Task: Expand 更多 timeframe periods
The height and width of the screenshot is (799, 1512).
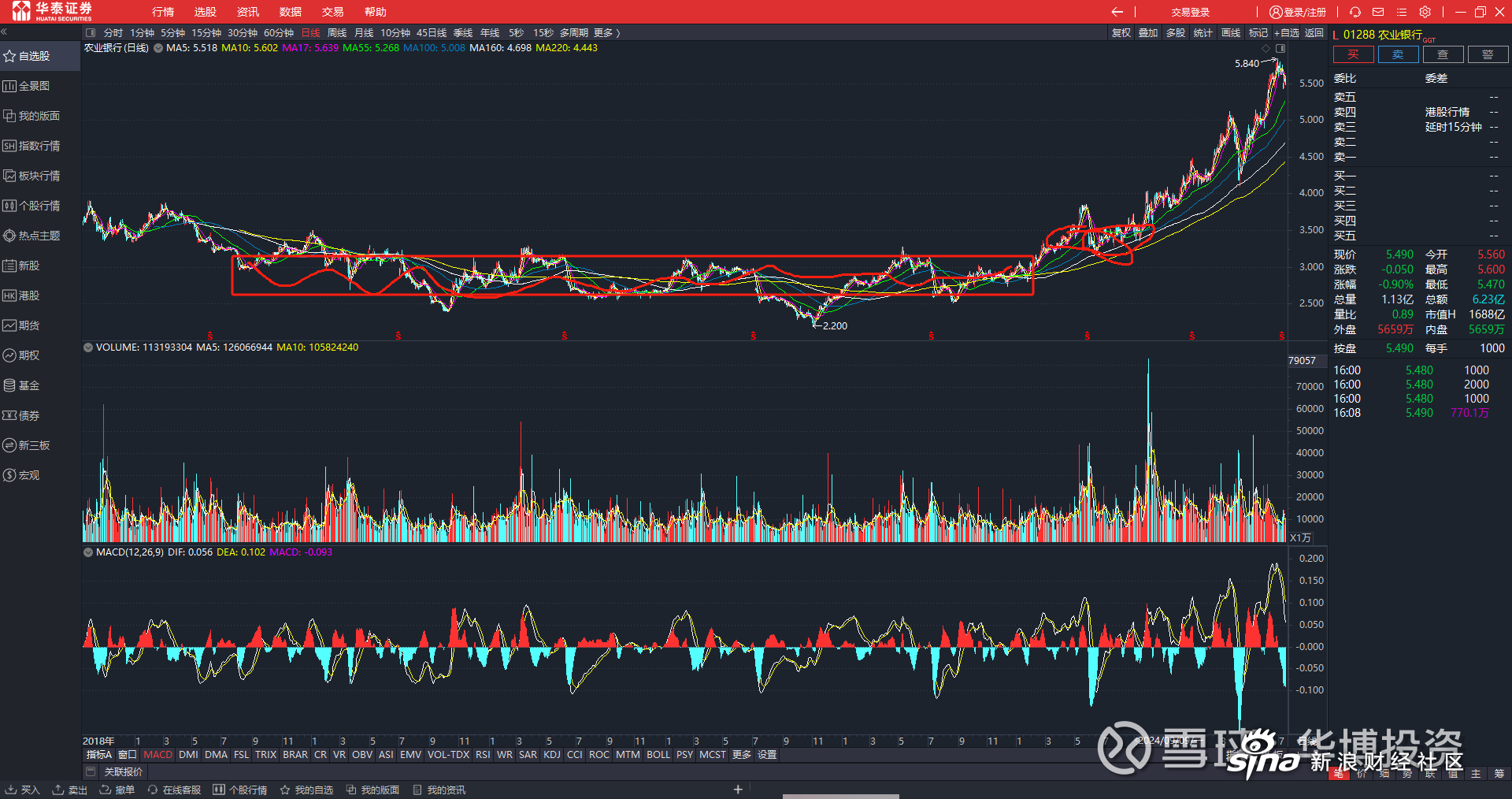Action: (606, 33)
